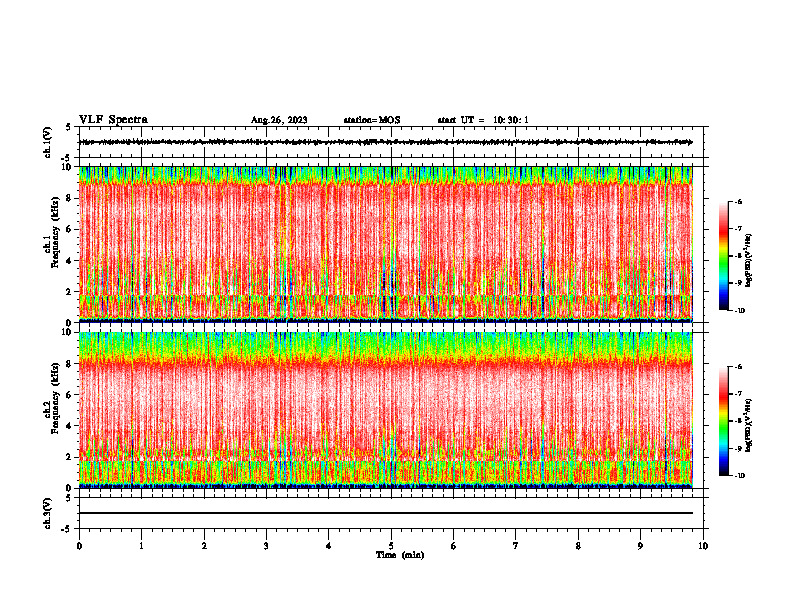Click the "-5" tick on ch.3 voltage axis
Screen dimensions: 792x612
click(68, 529)
